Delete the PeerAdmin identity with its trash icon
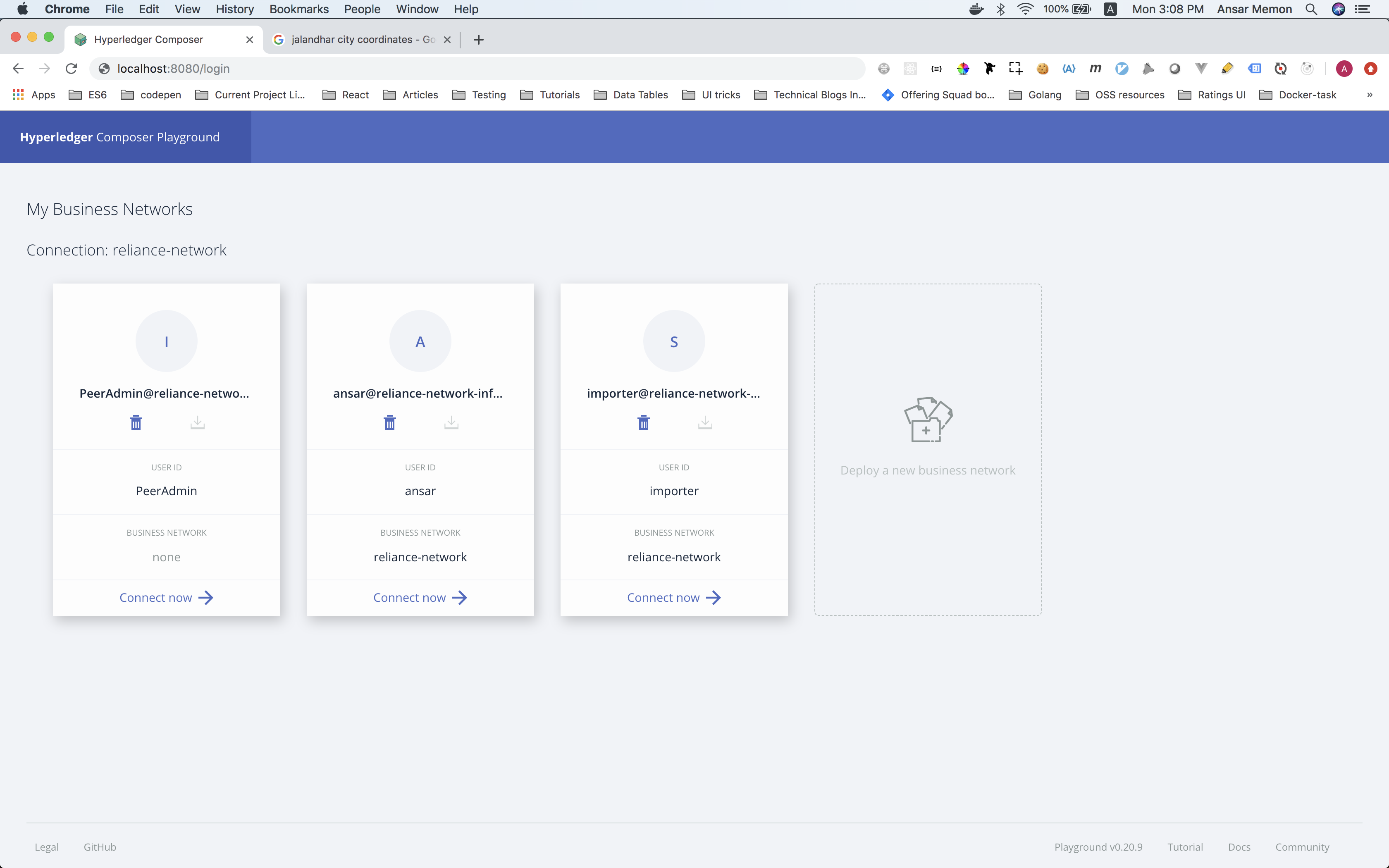Image resolution: width=1389 pixels, height=868 pixels. (136, 422)
